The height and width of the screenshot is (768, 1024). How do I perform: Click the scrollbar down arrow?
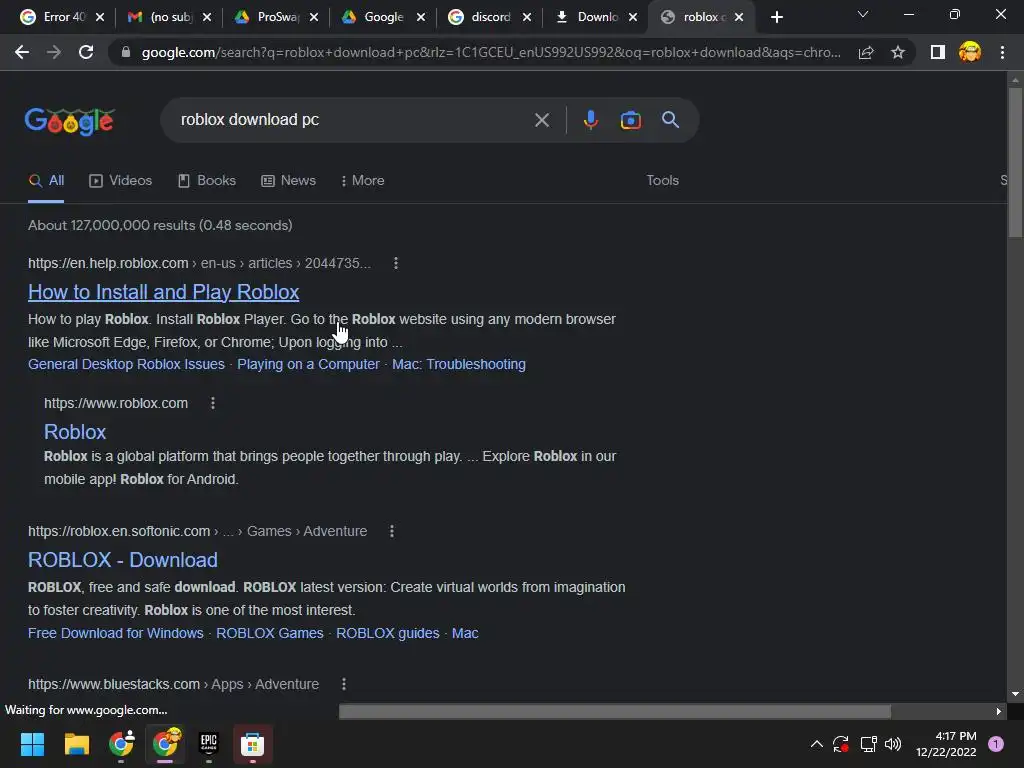click(1015, 694)
